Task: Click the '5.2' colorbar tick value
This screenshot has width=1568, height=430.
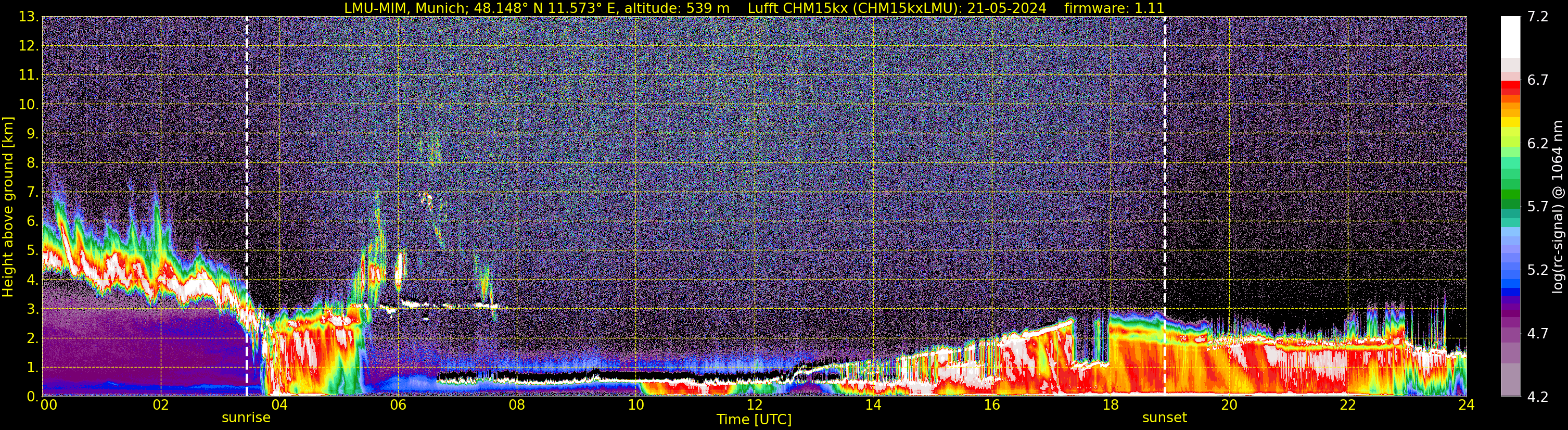Action: [1538, 270]
